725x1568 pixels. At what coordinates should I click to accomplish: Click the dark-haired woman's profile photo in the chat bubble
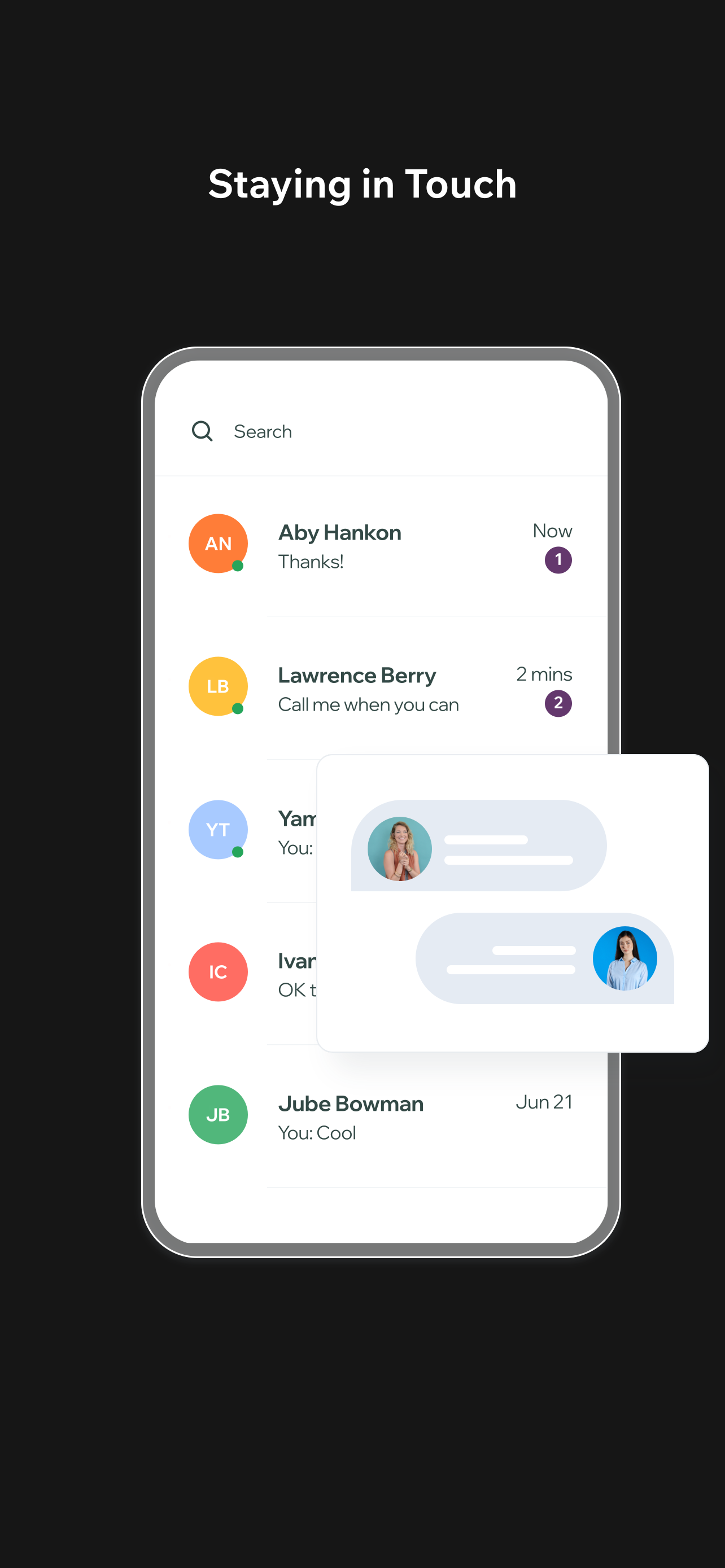click(x=624, y=958)
